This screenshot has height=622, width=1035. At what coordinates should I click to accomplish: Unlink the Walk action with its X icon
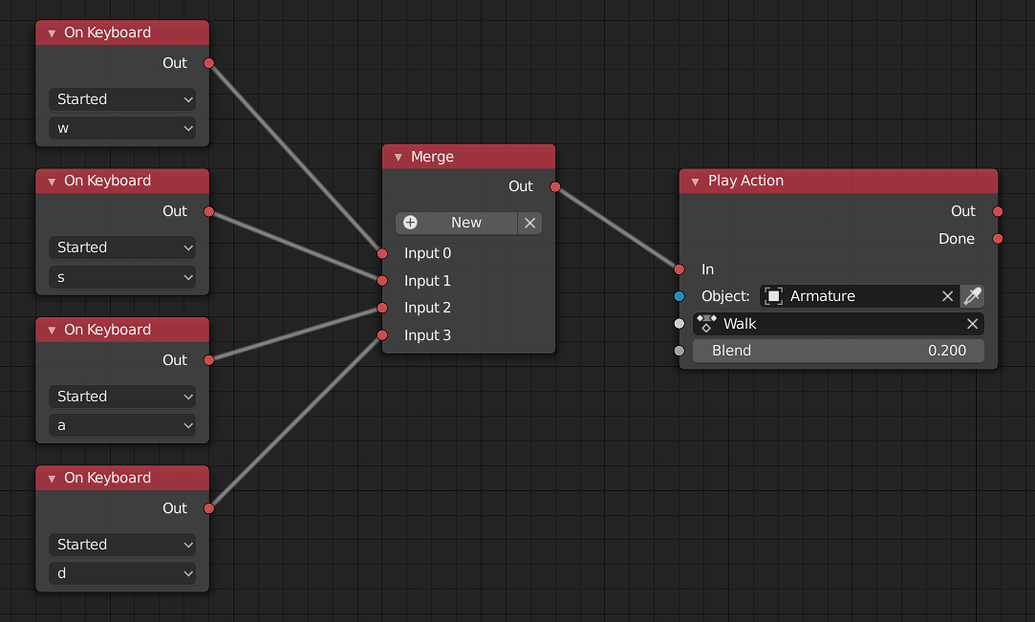point(972,323)
